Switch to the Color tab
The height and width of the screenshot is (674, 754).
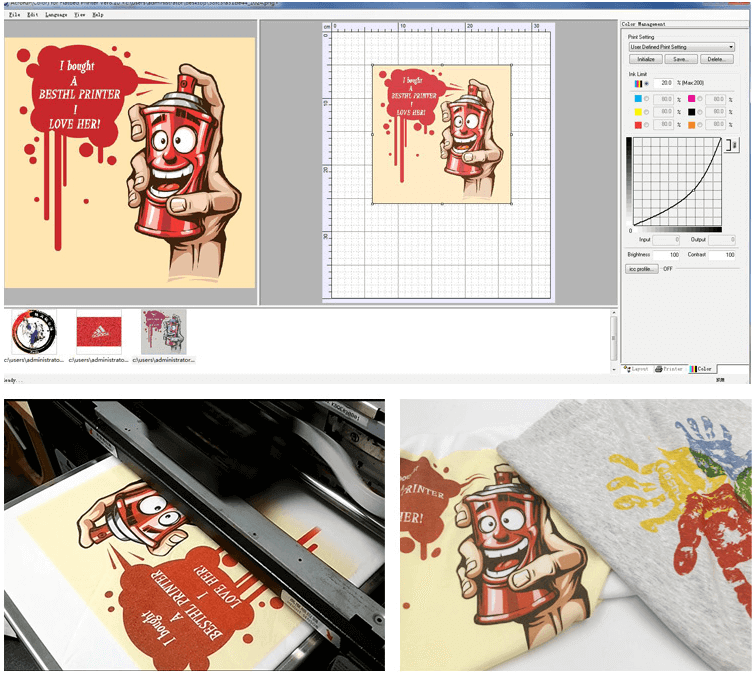pyautogui.click(x=701, y=369)
